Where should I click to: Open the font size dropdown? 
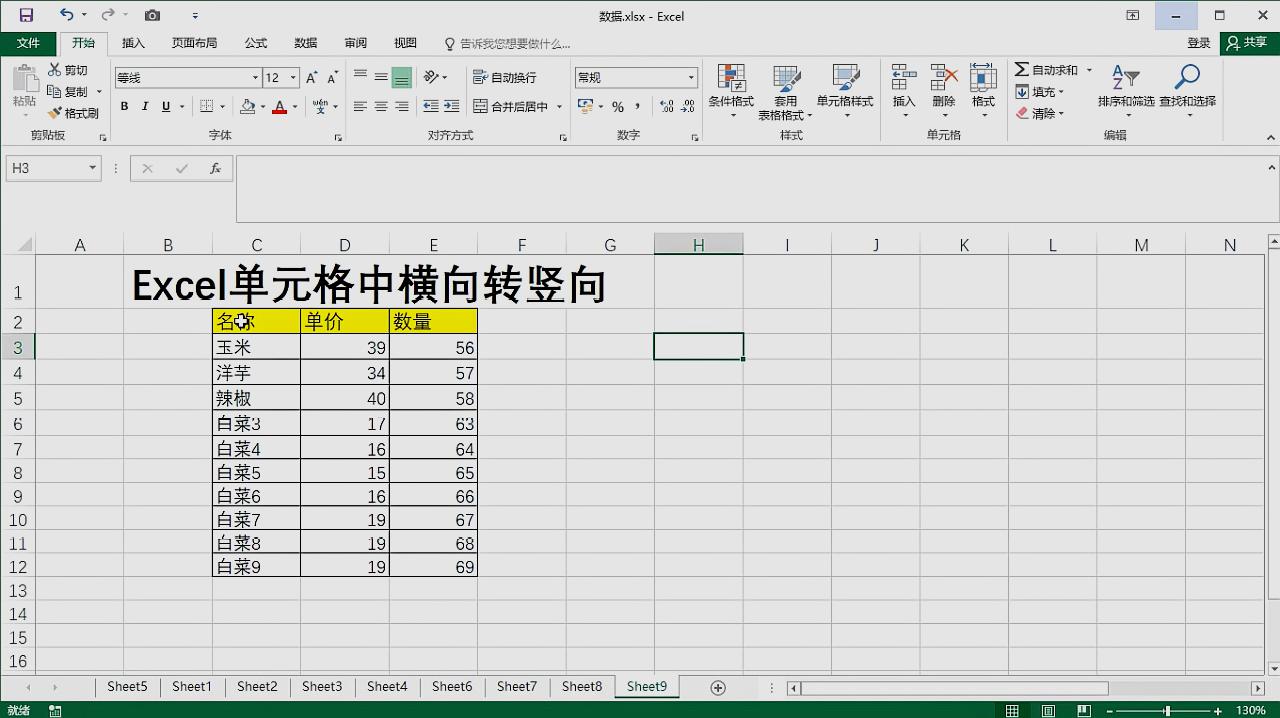click(293, 78)
